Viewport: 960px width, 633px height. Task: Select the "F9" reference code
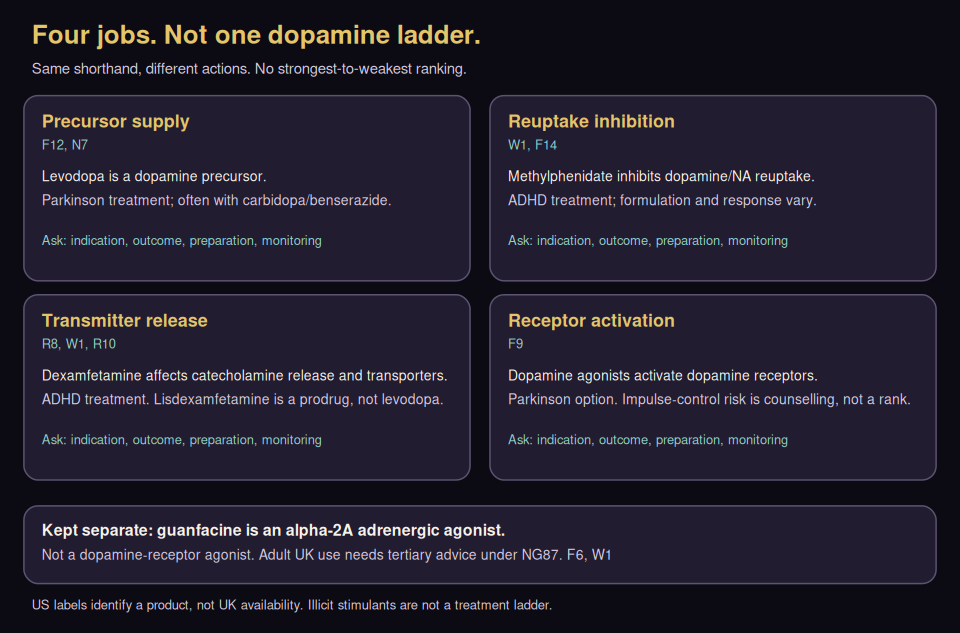(516, 344)
